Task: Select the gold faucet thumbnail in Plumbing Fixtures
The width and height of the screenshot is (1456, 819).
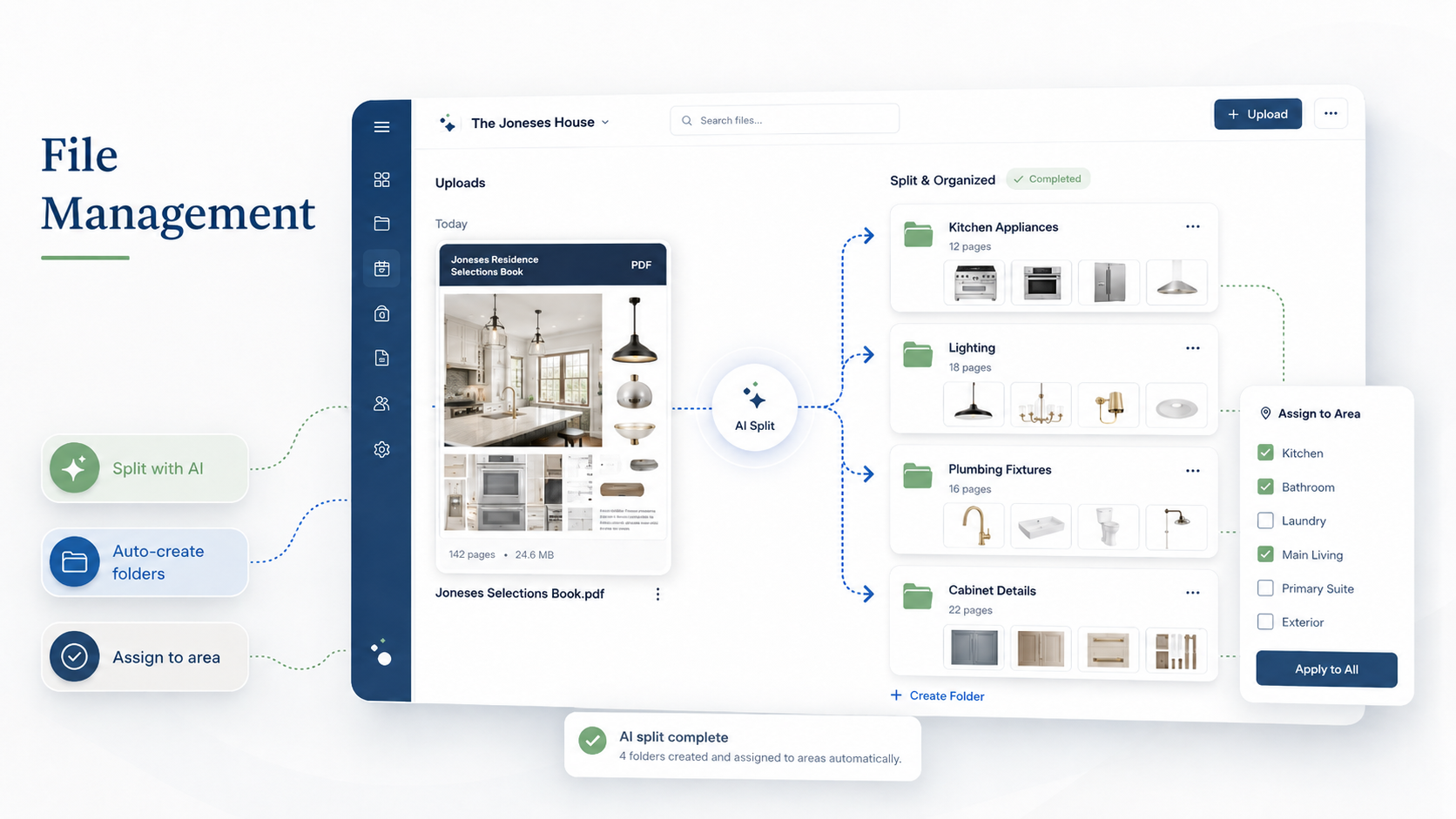Action: click(974, 527)
